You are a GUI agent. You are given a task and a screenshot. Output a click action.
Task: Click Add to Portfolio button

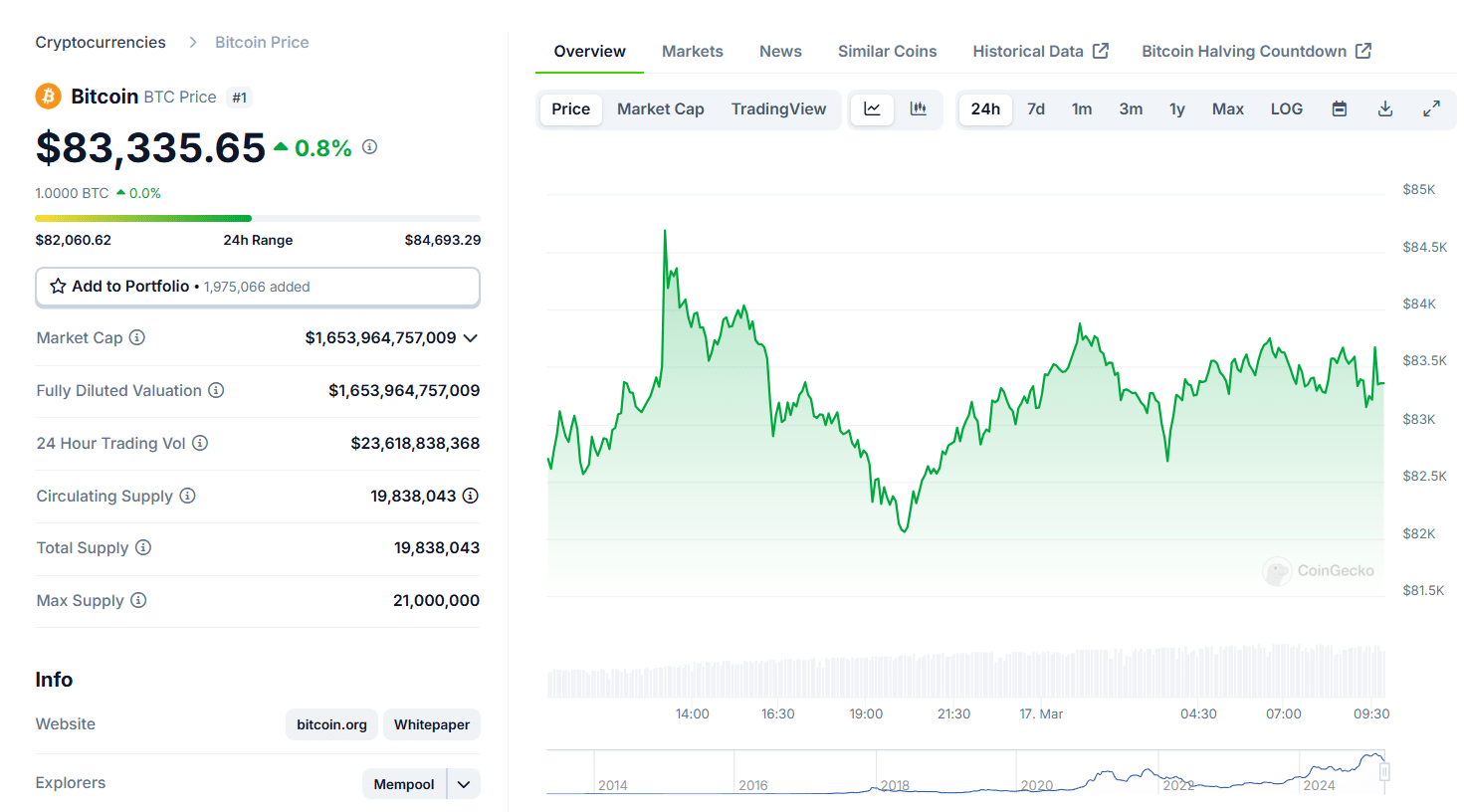coord(258,287)
